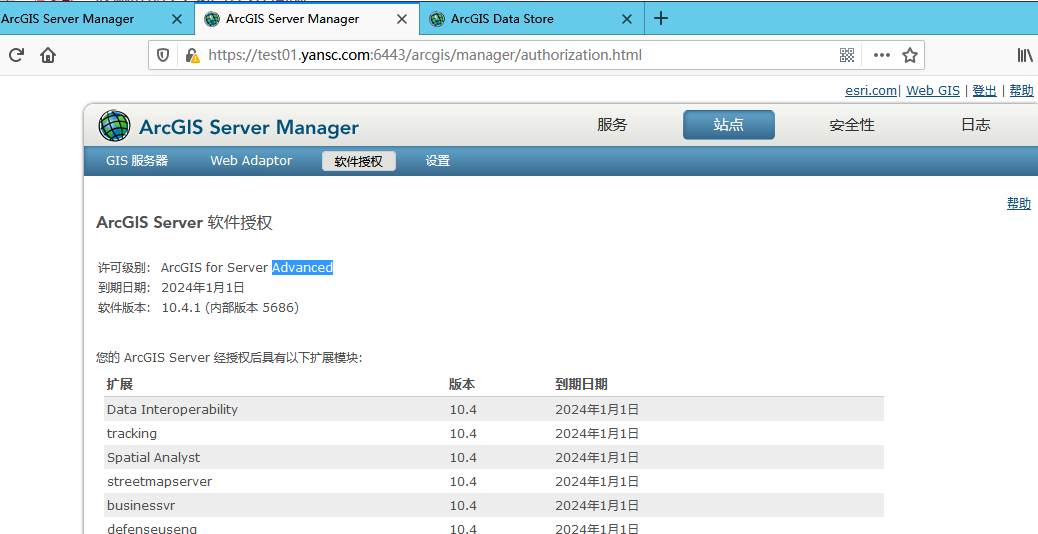Bookmark this page with the star icon

click(910, 55)
